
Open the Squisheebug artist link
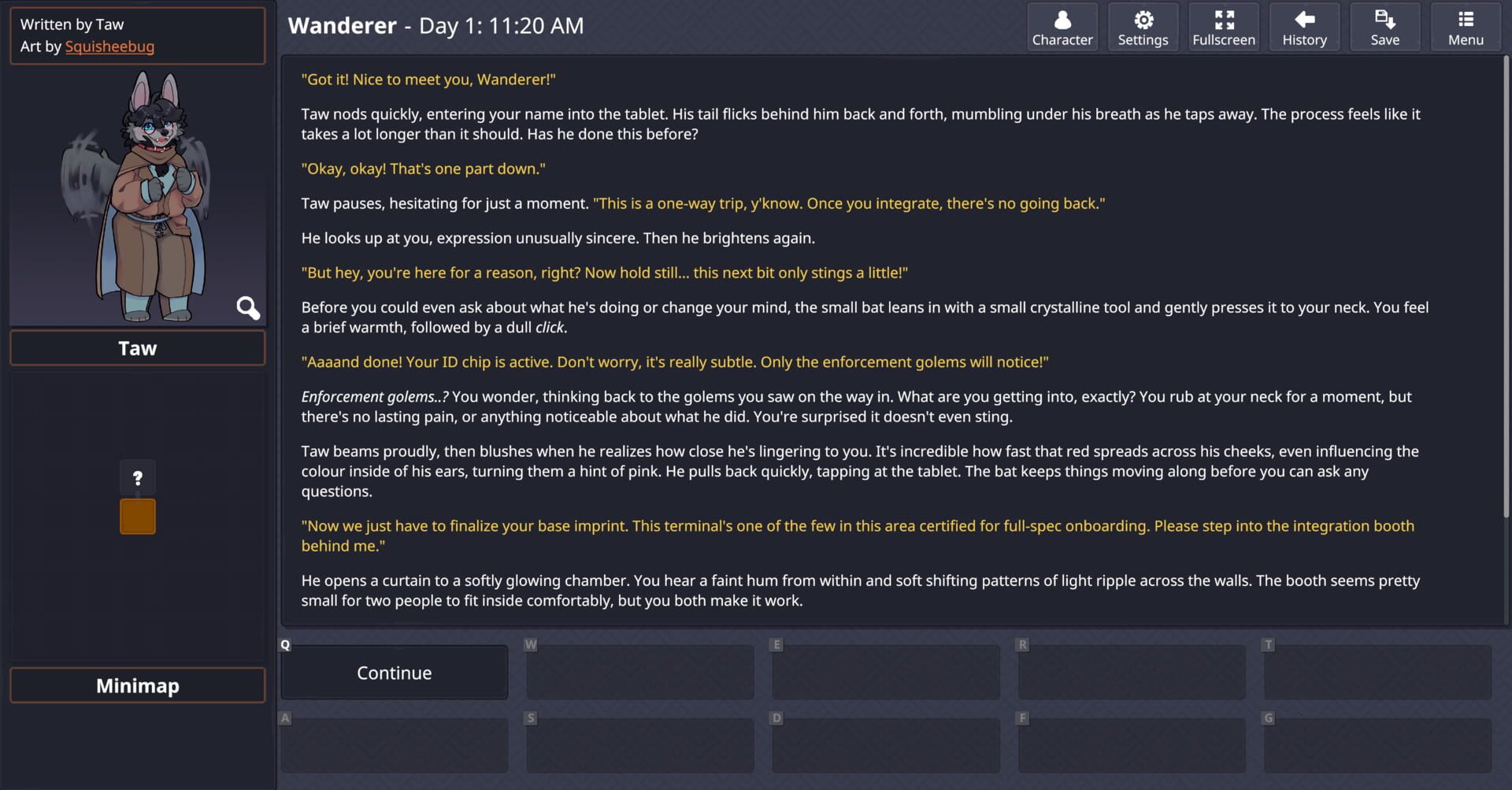(109, 46)
